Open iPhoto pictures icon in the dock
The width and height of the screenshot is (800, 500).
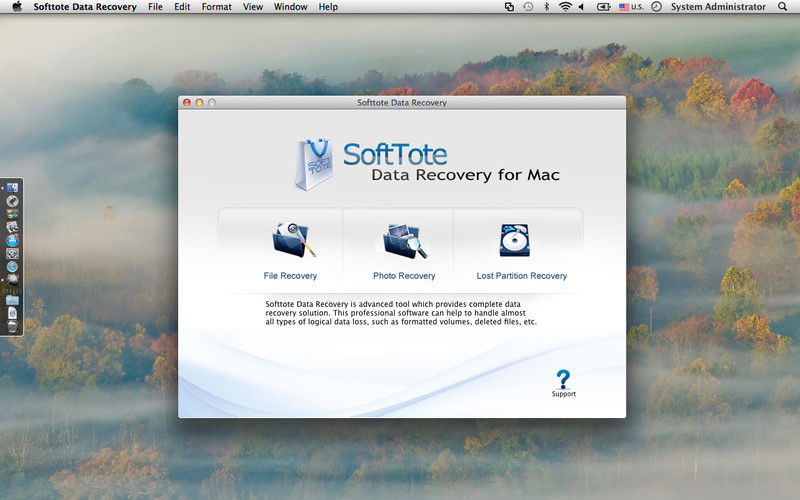coord(12,227)
